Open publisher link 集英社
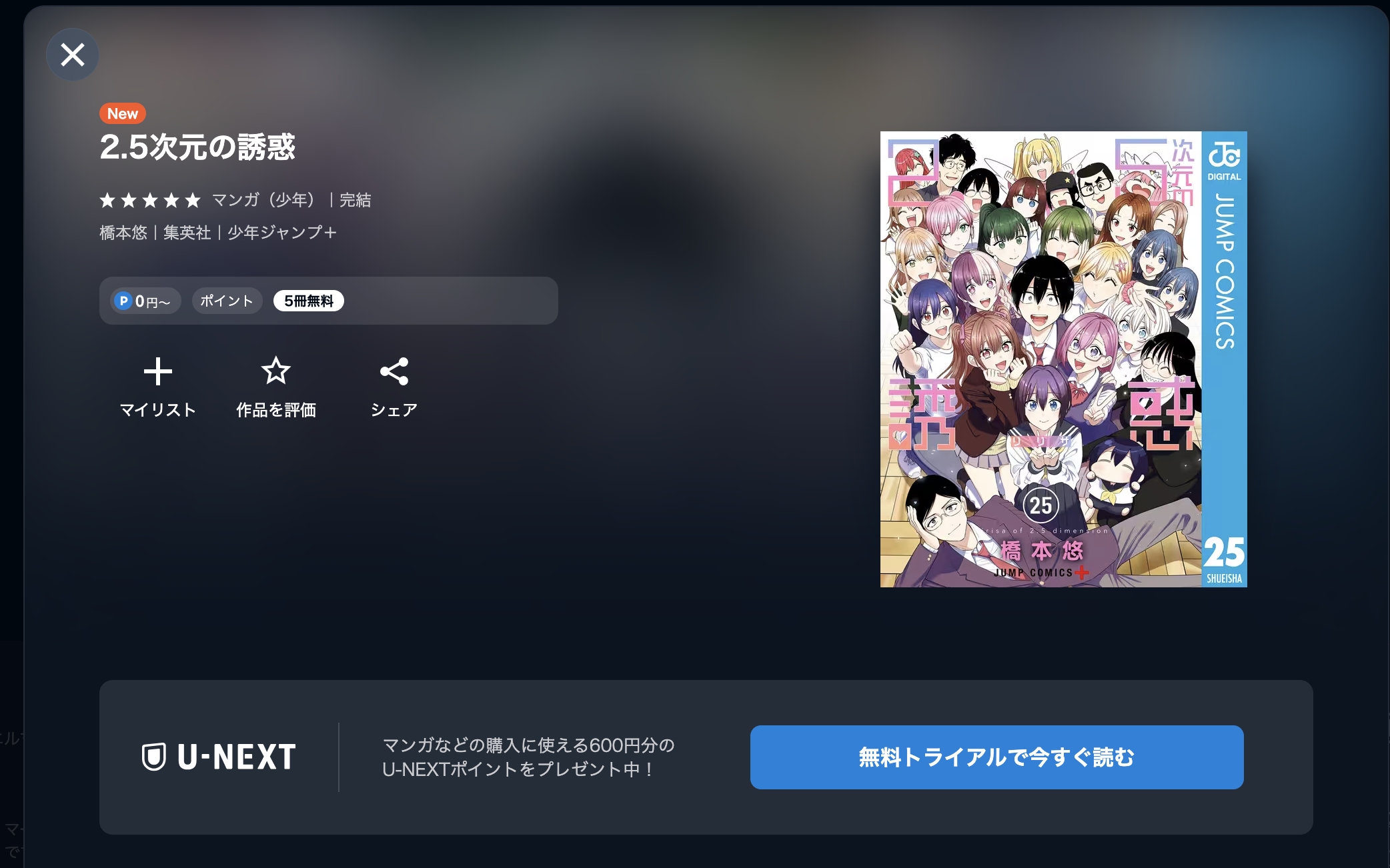1390x868 pixels. coord(187,233)
